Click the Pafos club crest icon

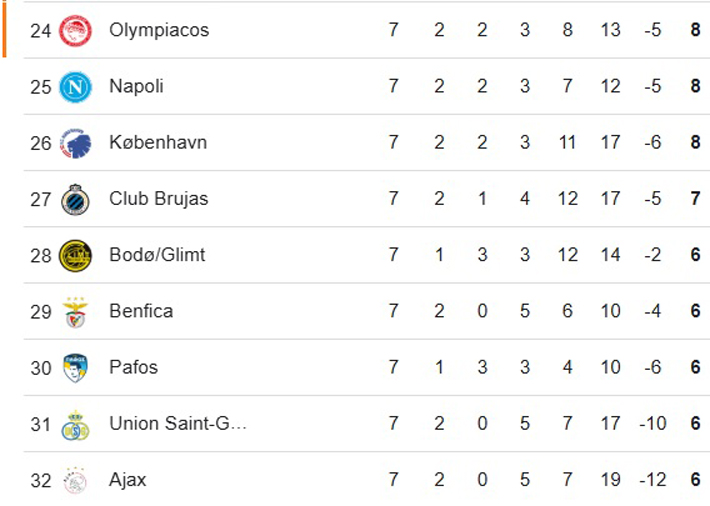click(x=75, y=368)
